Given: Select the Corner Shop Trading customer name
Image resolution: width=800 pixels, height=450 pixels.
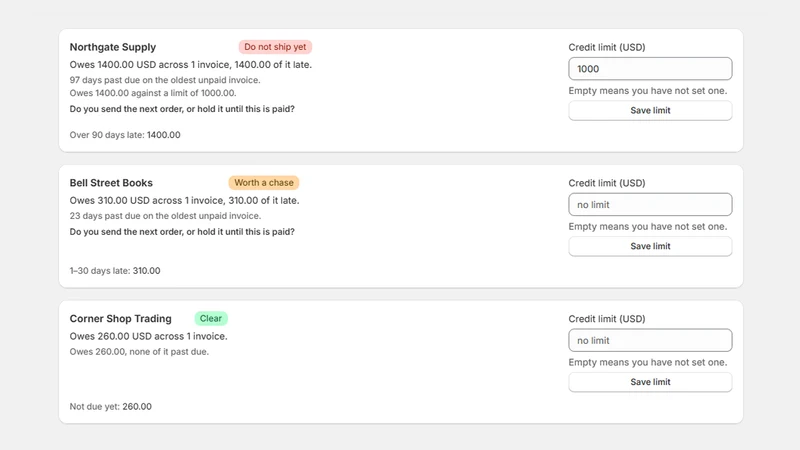Looking at the screenshot, I should [x=120, y=318].
